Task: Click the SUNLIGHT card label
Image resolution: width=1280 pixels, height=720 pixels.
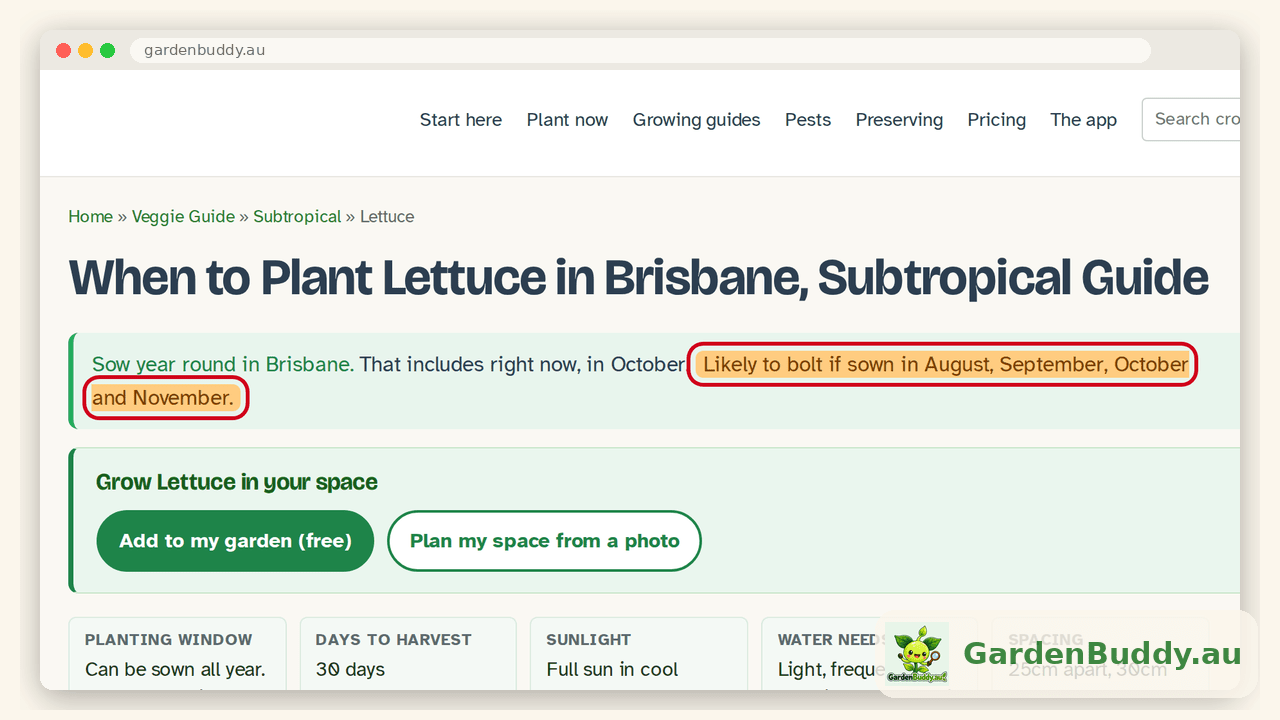Action: click(589, 640)
